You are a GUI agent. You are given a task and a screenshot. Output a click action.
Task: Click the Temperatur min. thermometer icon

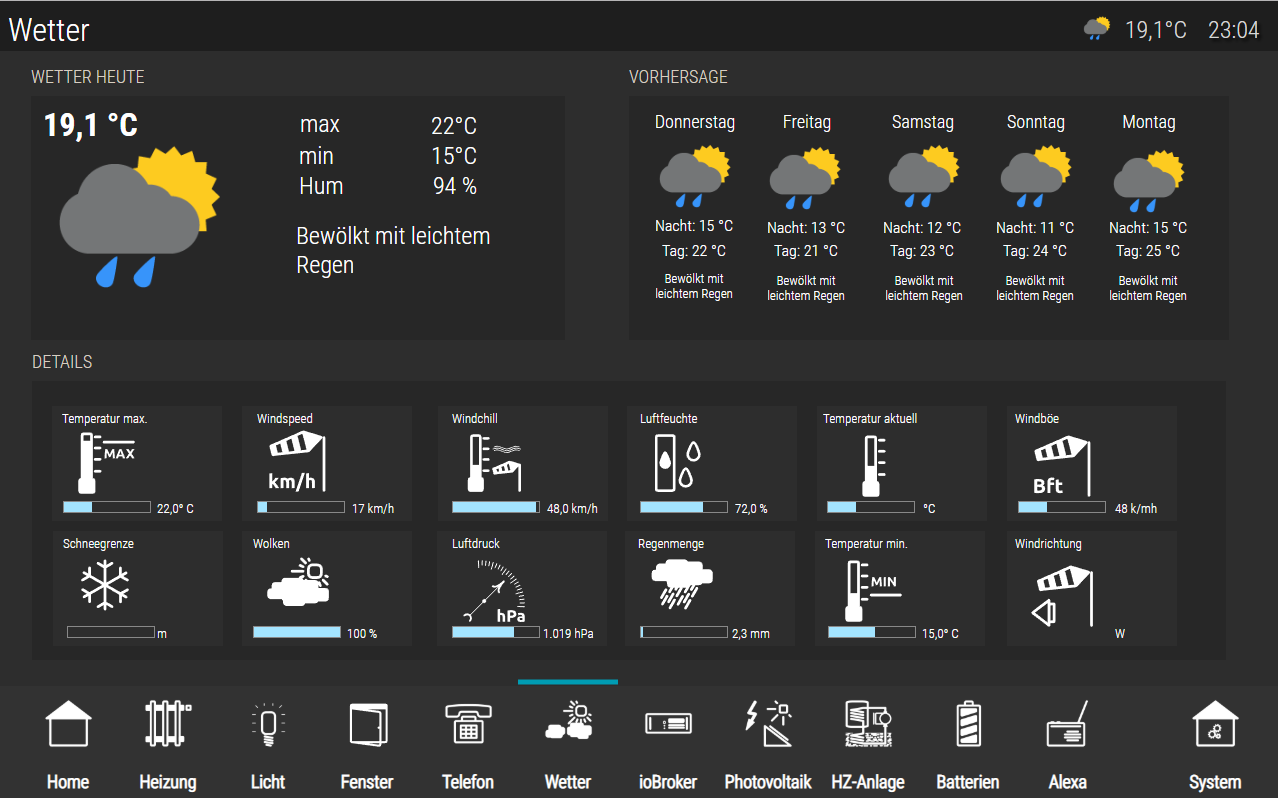tap(872, 591)
